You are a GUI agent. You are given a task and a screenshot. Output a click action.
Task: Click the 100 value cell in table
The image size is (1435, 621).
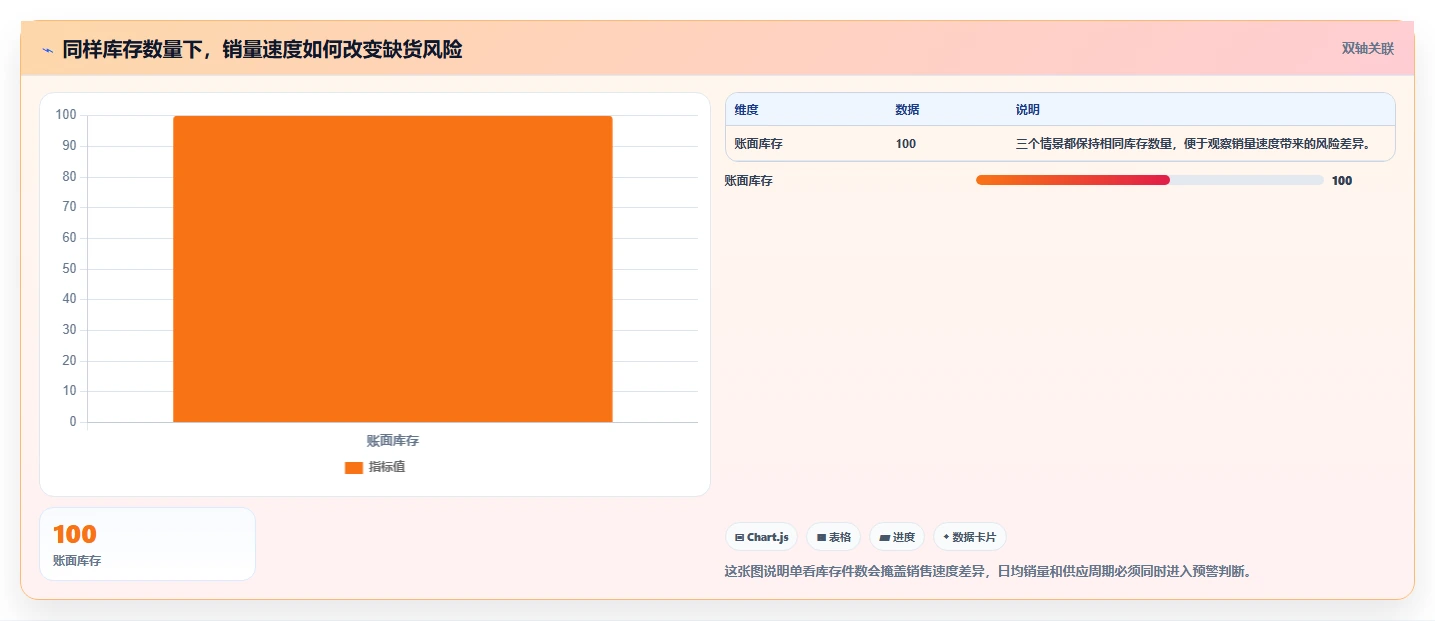click(906, 144)
